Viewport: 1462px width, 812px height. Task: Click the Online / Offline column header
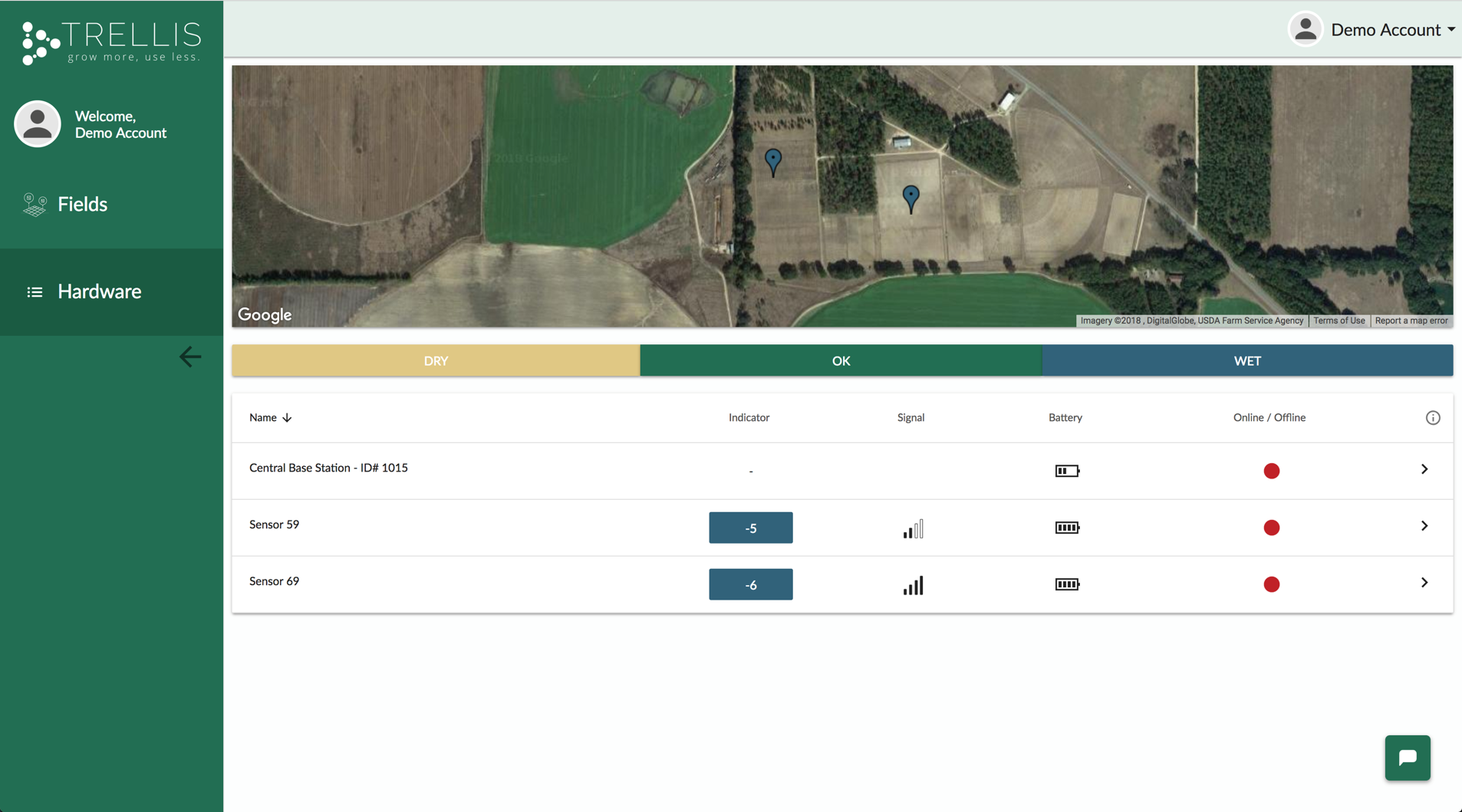click(x=1269, y=418)
